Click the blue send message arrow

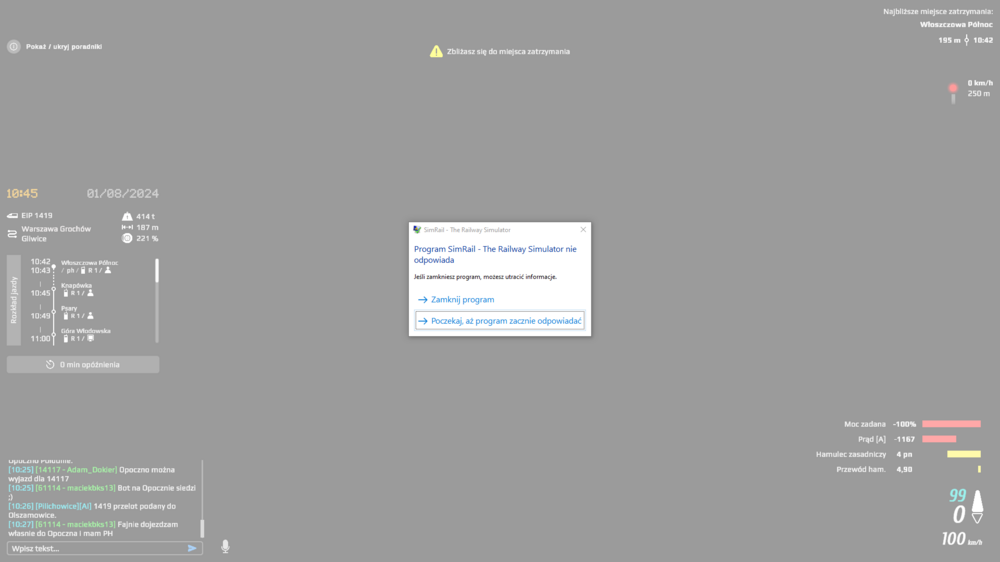(x=192, y=548)
